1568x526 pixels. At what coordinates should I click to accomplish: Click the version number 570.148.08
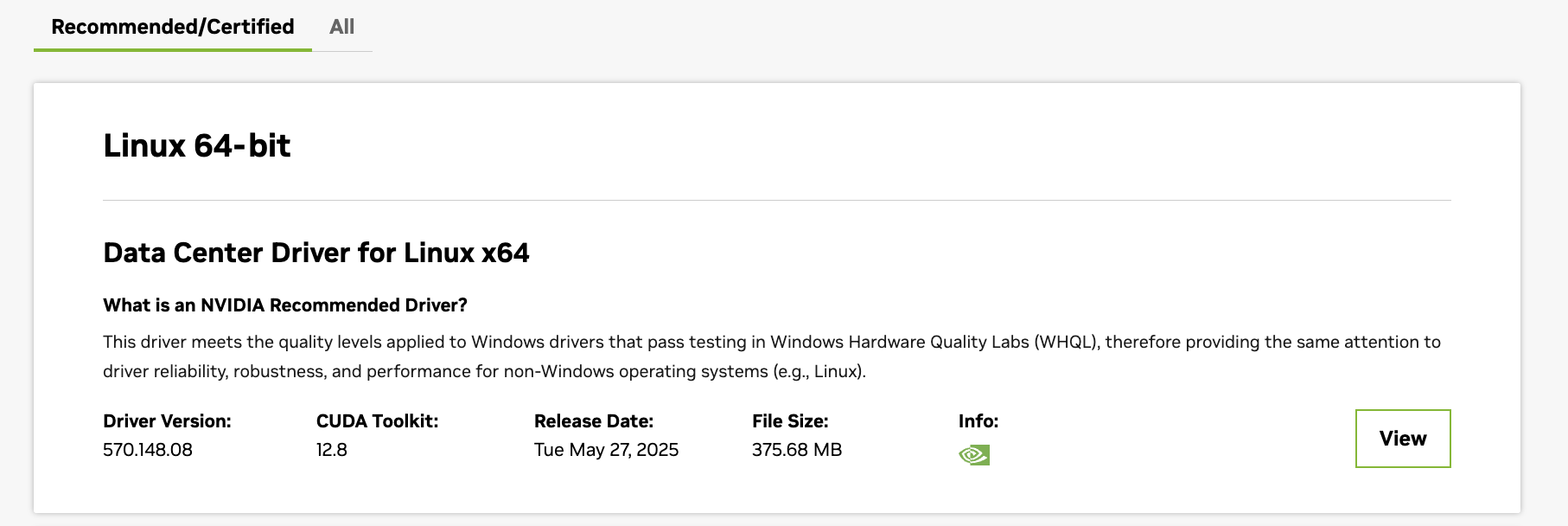pos(148,450)
